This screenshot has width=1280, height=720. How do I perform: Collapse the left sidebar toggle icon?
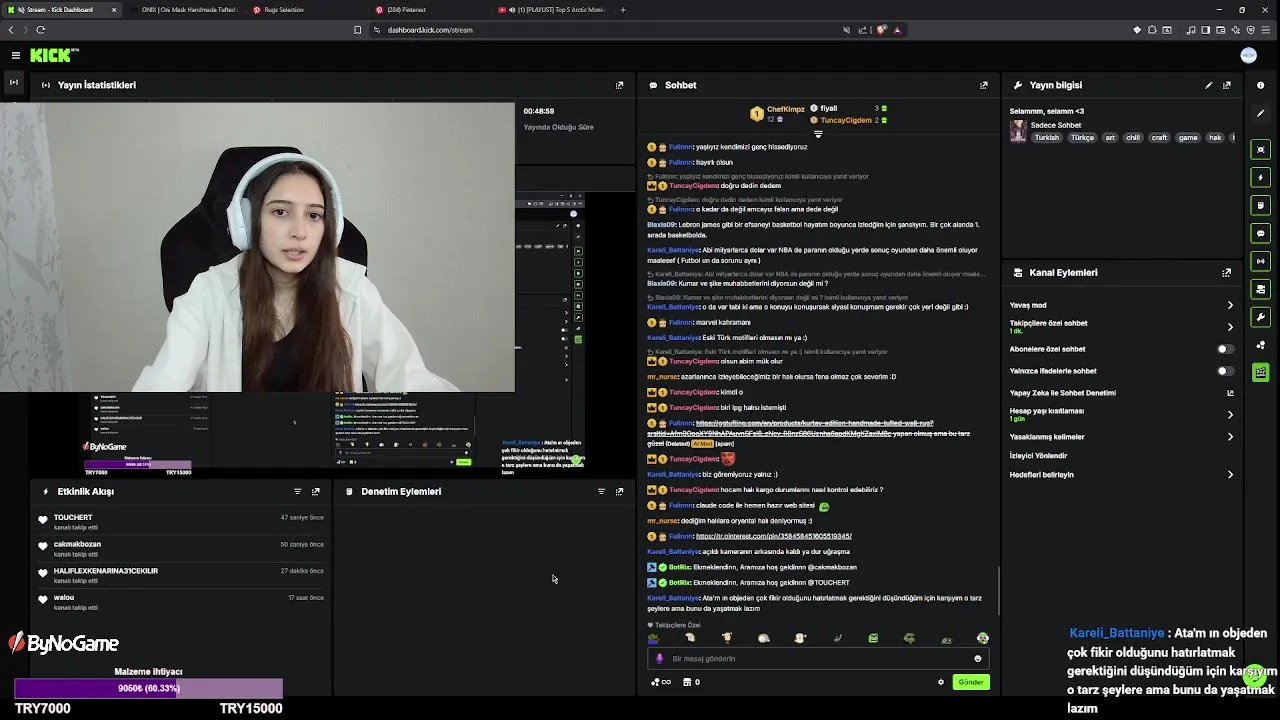14,81
